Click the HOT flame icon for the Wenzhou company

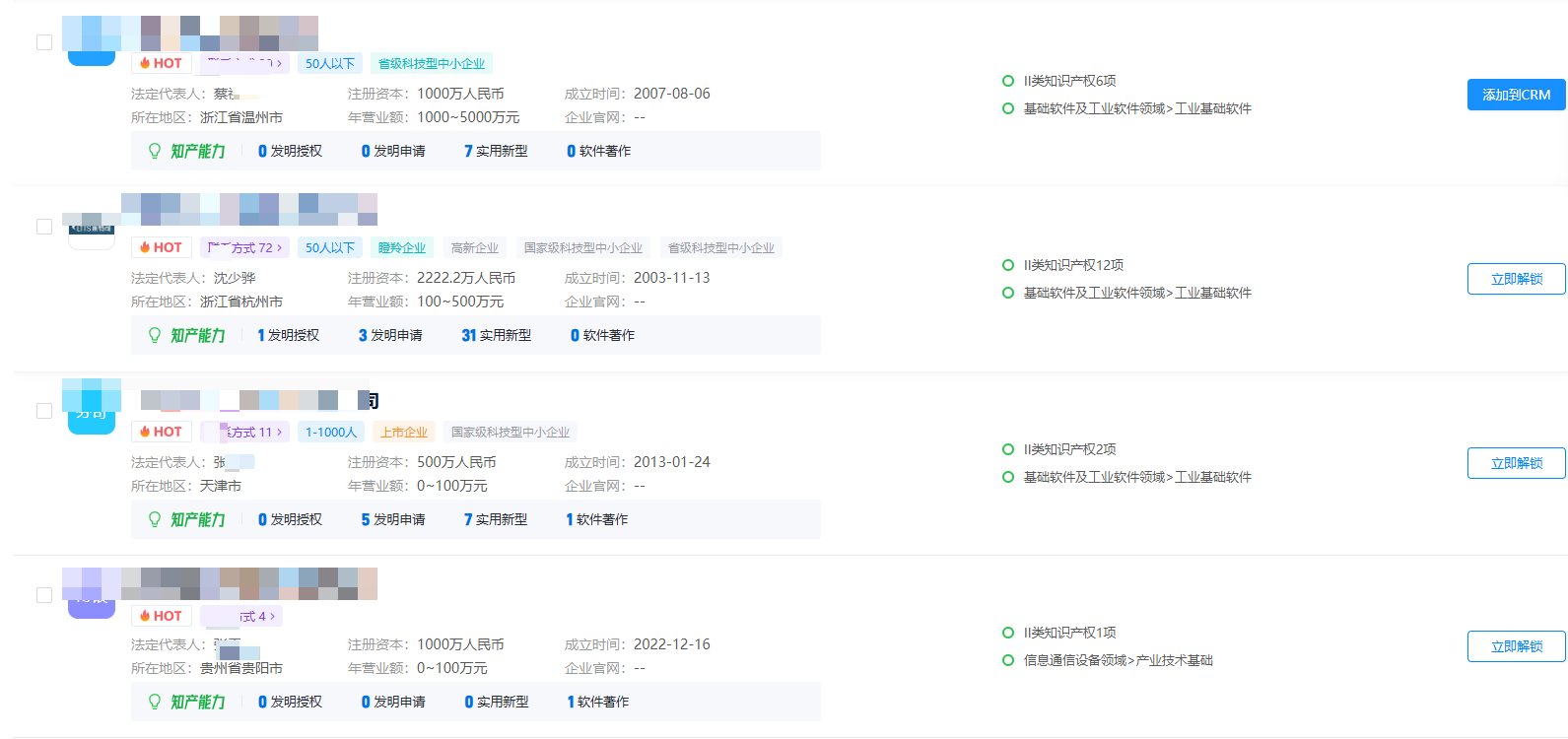click(145, 63)
